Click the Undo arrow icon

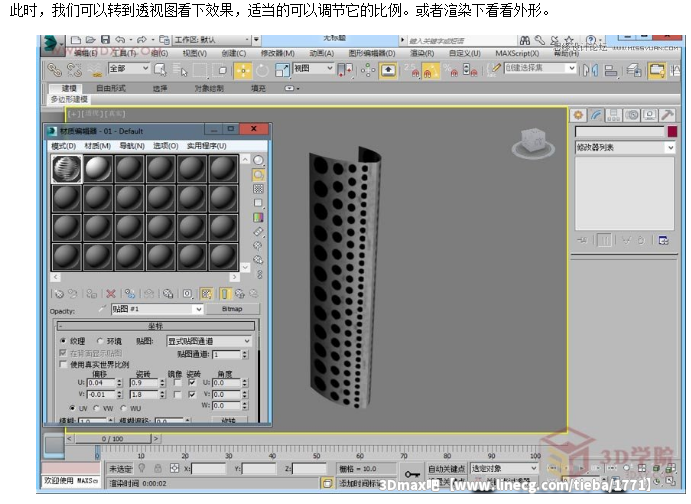coord(120,40)
